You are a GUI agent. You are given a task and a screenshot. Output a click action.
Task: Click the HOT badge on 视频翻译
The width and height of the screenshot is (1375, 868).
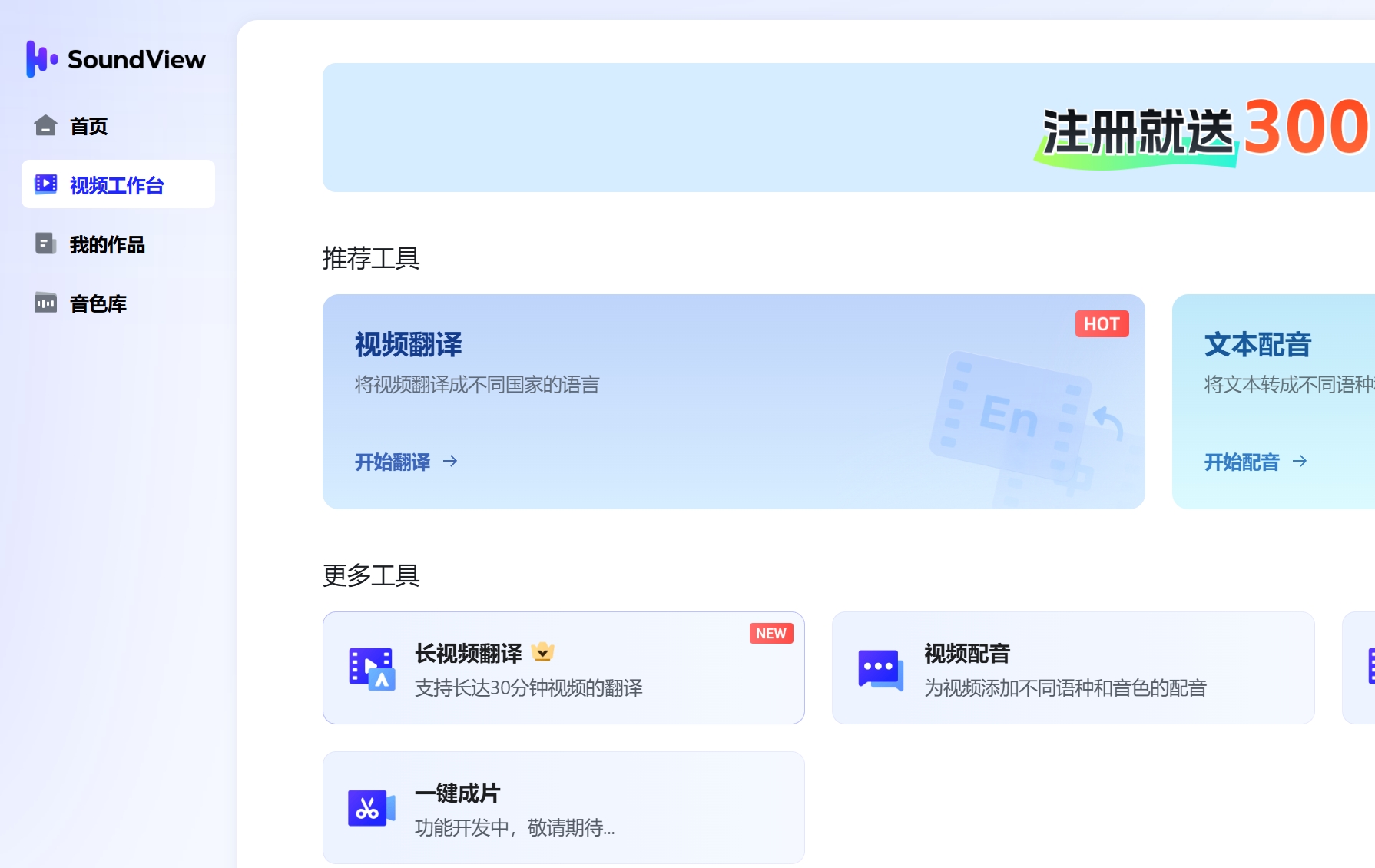click(x=1101, y=324)
